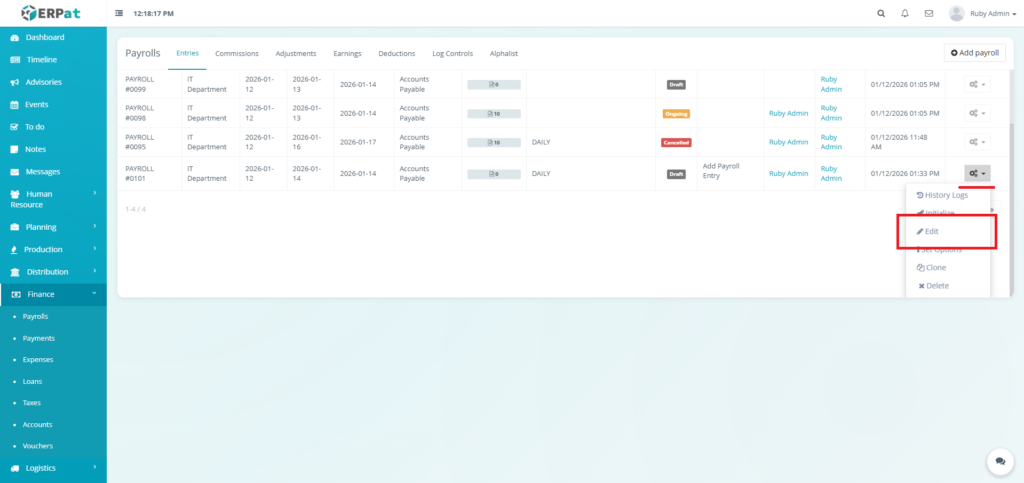Switch to the Commissions tab
The height and width of the screenshot is (483, 1024).
tap(237, 53)
